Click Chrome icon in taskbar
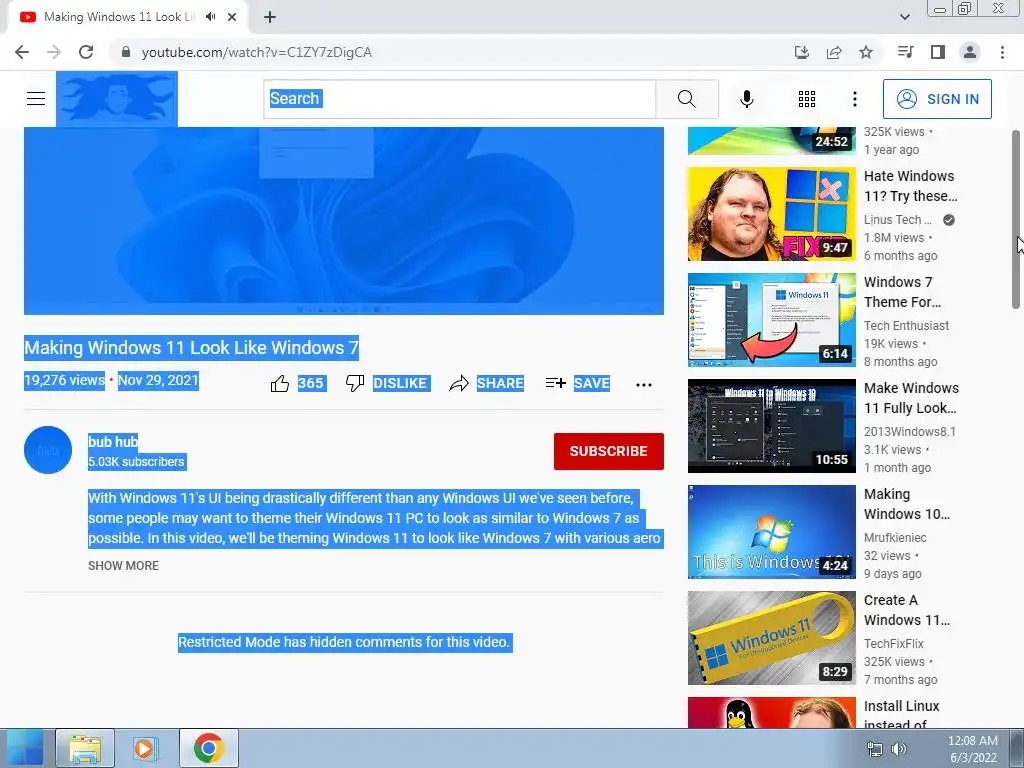Image resolution: width=1024 pixels, height=768 pixels. click(208, 748)
